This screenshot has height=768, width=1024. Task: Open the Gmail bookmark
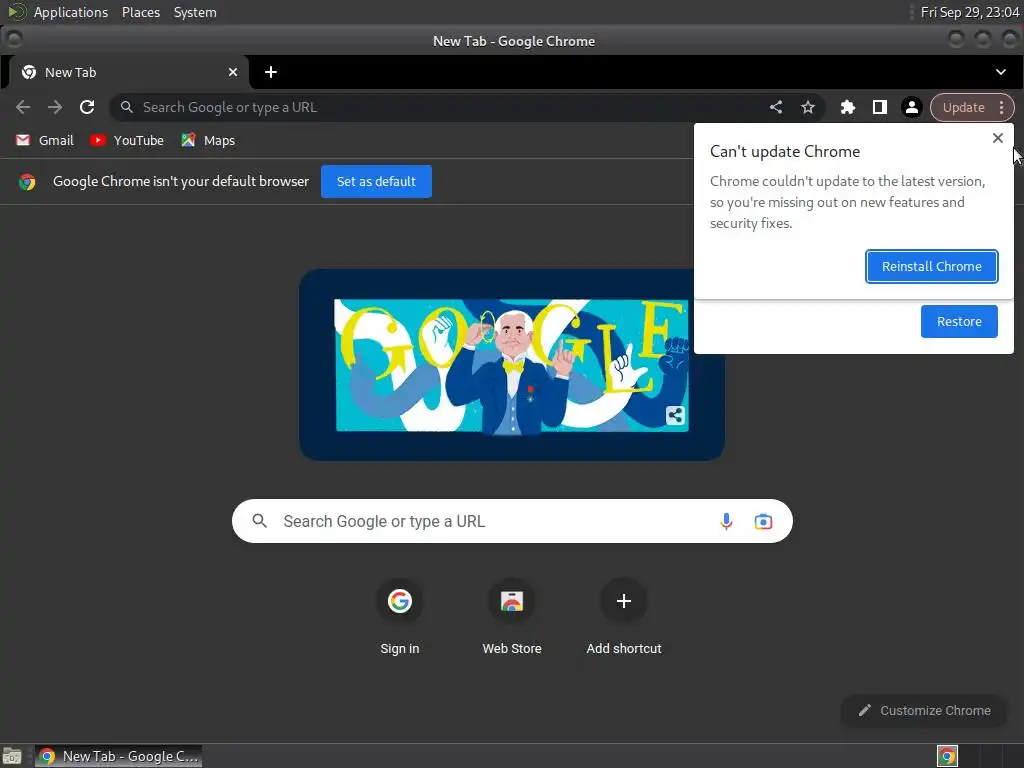tap(44, 140)
